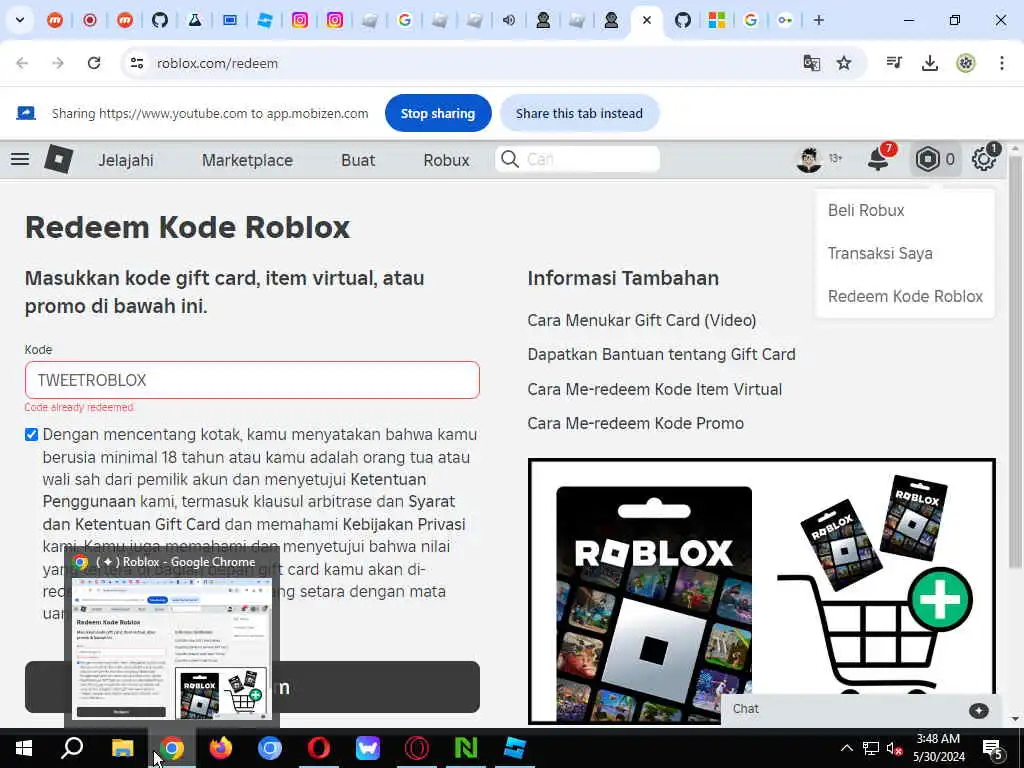1024x768 pixels.
Task: Select Beli Robux from dropdown
Action: (x=866, y=210)
